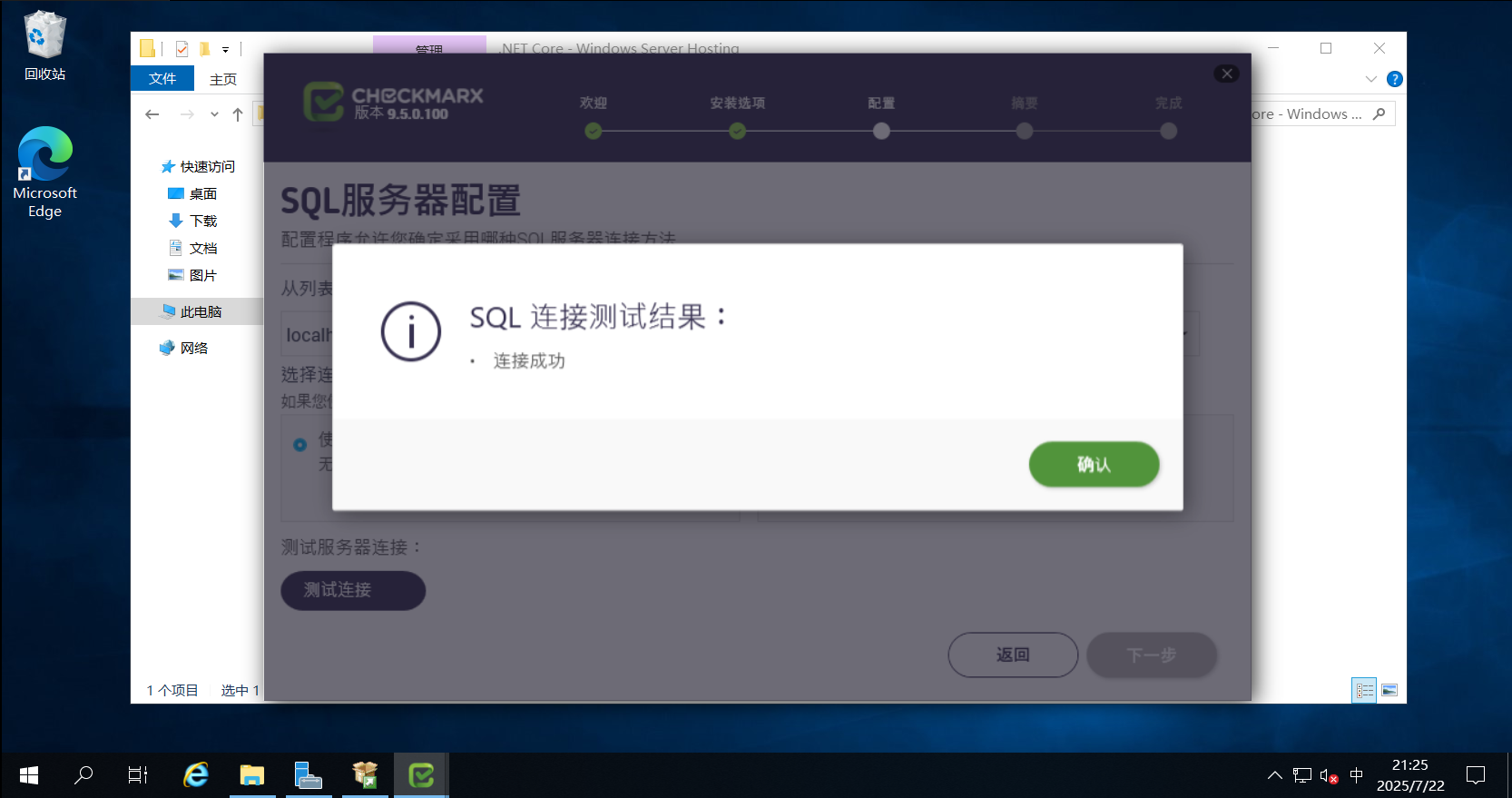Viewport: 1512px width, 798px height.
Task: Launch Internet Explorer from the taskbar
Action: [195, 775]
